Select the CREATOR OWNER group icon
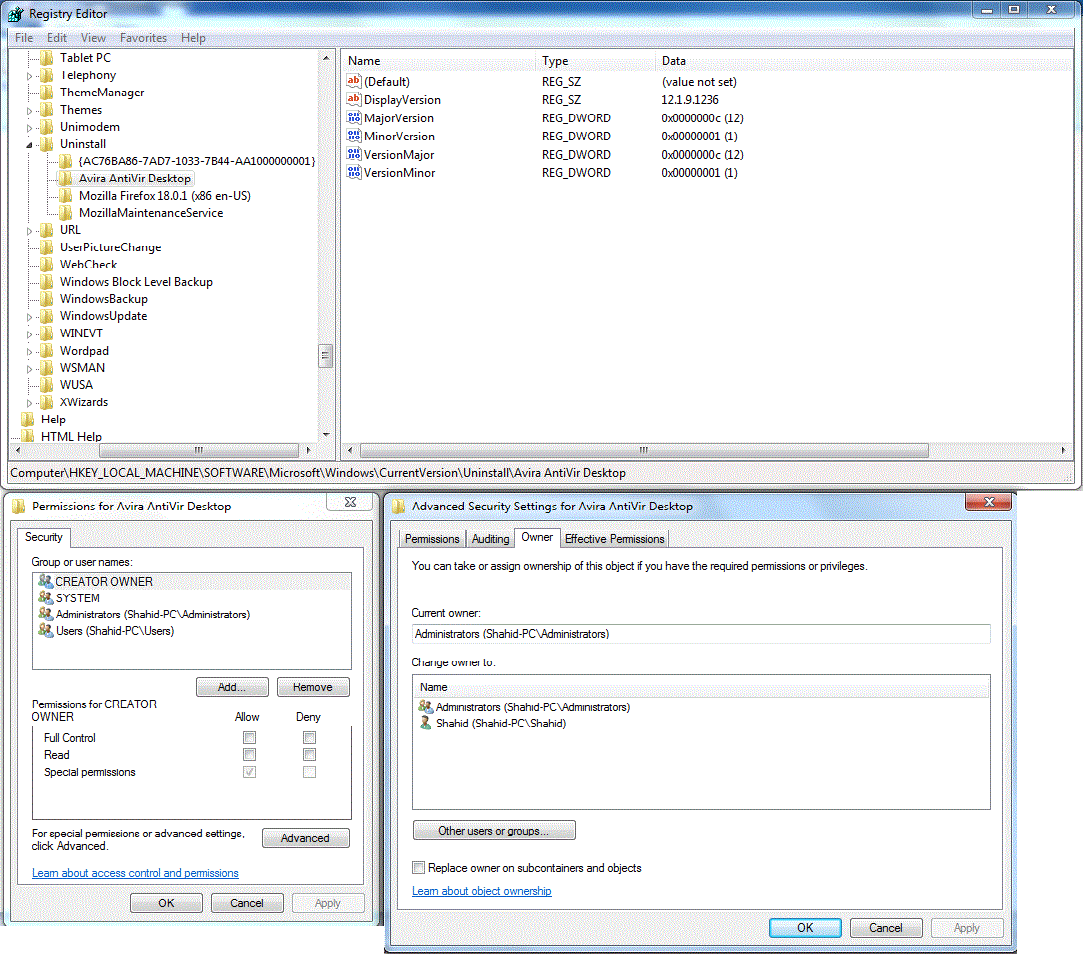Viewport: 1083px width, 954px height. [46, 581]
